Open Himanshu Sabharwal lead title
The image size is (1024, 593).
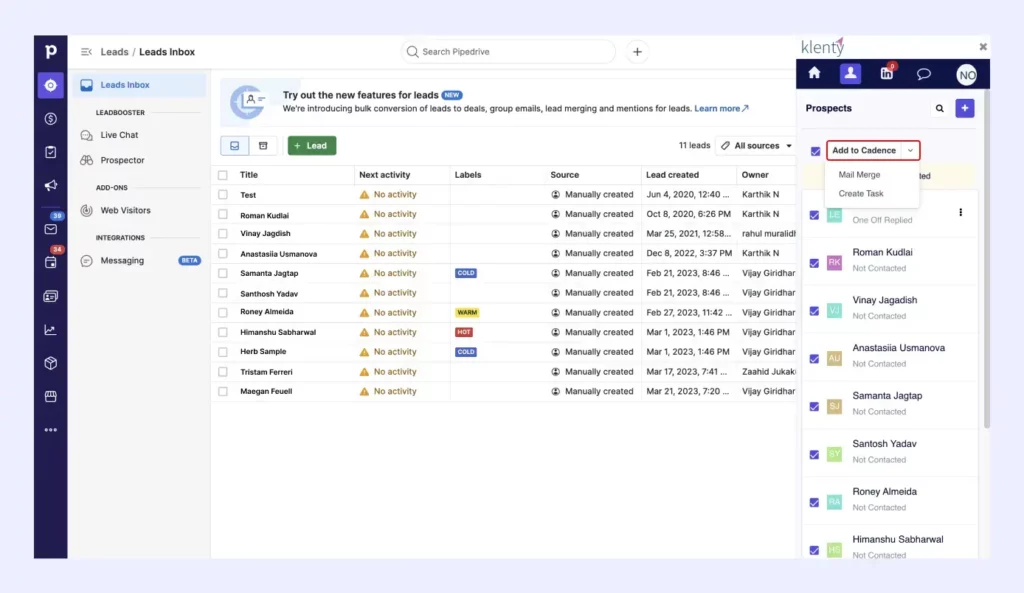pyautogui.click(x=278, y=332)
